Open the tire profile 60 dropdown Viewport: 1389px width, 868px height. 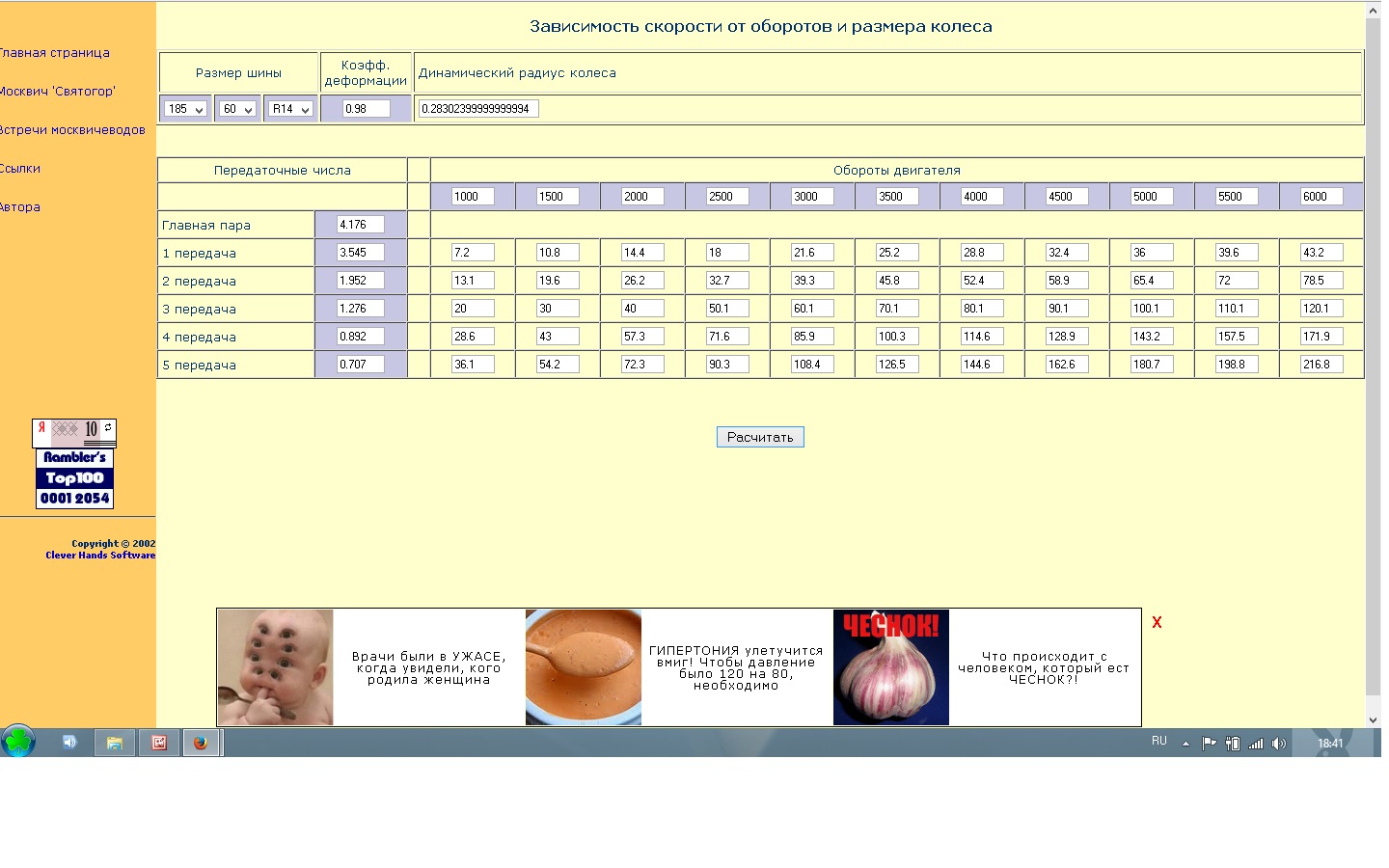tap(237, 109)
